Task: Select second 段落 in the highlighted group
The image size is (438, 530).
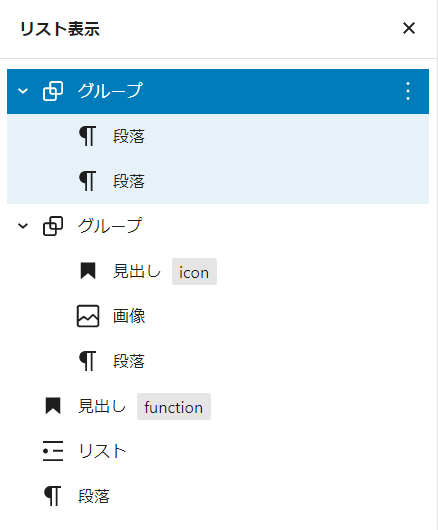Action: click(218, 181)
